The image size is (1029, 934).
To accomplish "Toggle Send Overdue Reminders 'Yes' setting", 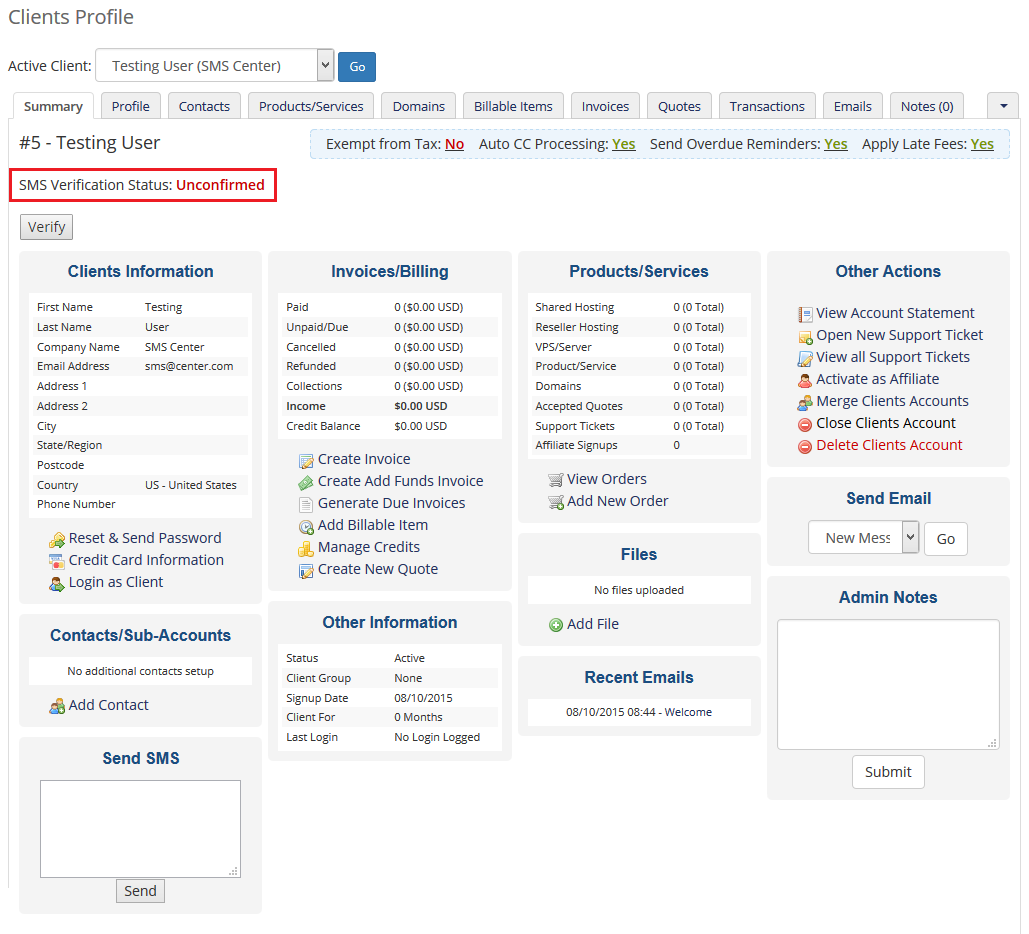I will pyautogui.click(x=835, y=144).
